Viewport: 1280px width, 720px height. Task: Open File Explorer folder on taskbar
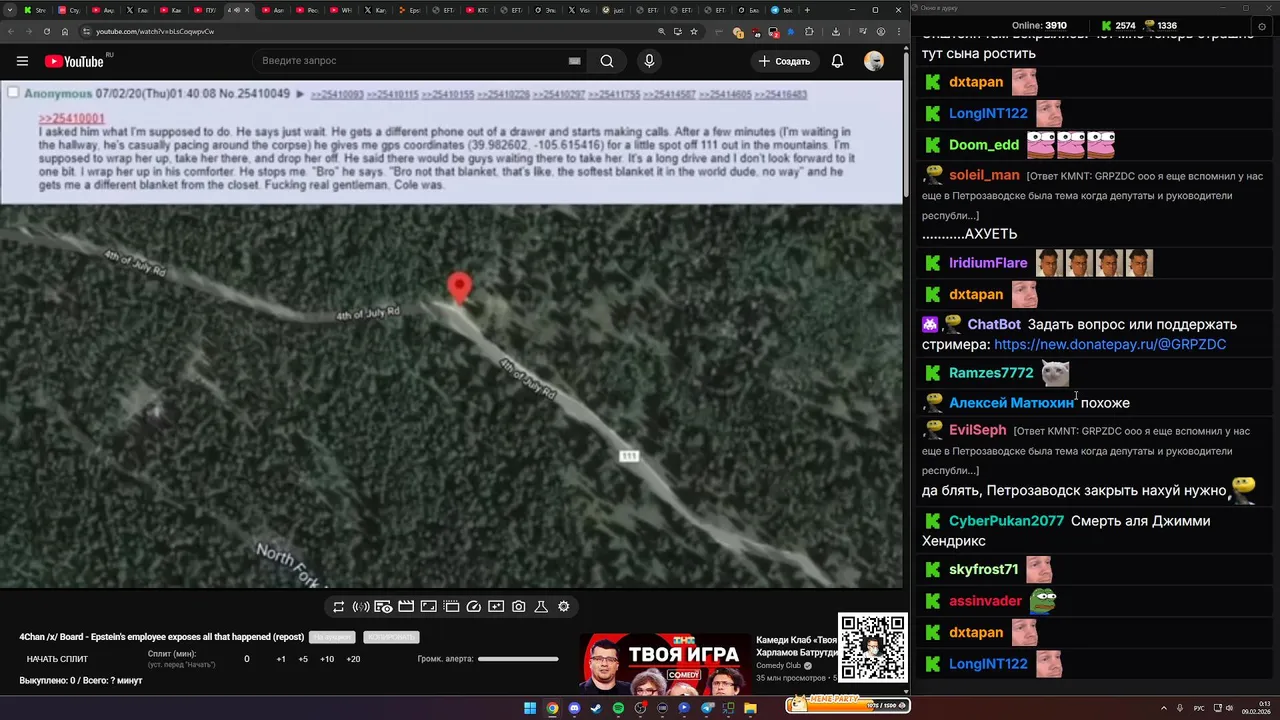pos(750,708)
